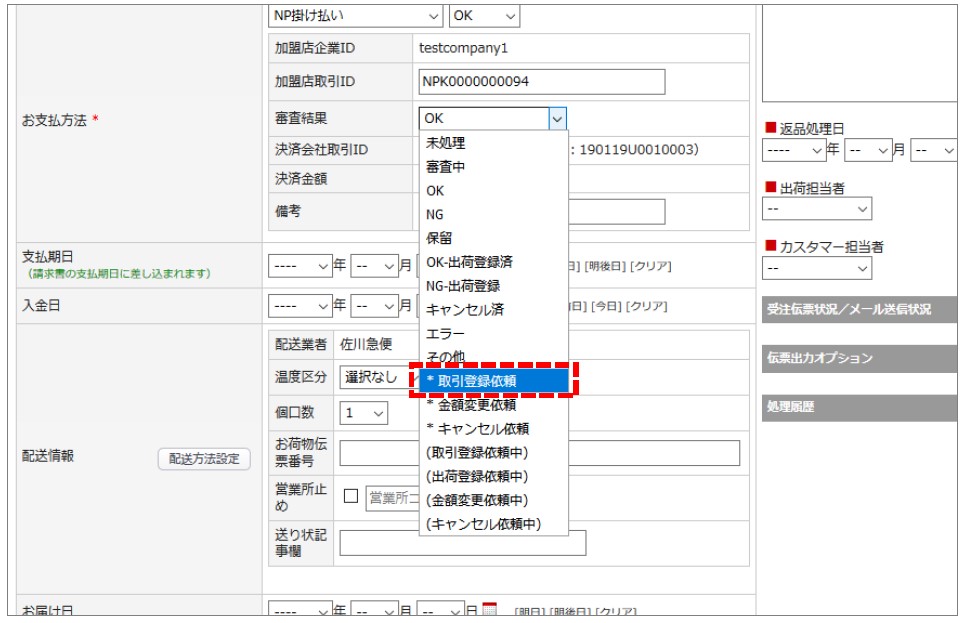The width and height of the screenshot is (963, 623).
Task: Open 返品処理日 month dropdown
Action: tap(868, 151)
